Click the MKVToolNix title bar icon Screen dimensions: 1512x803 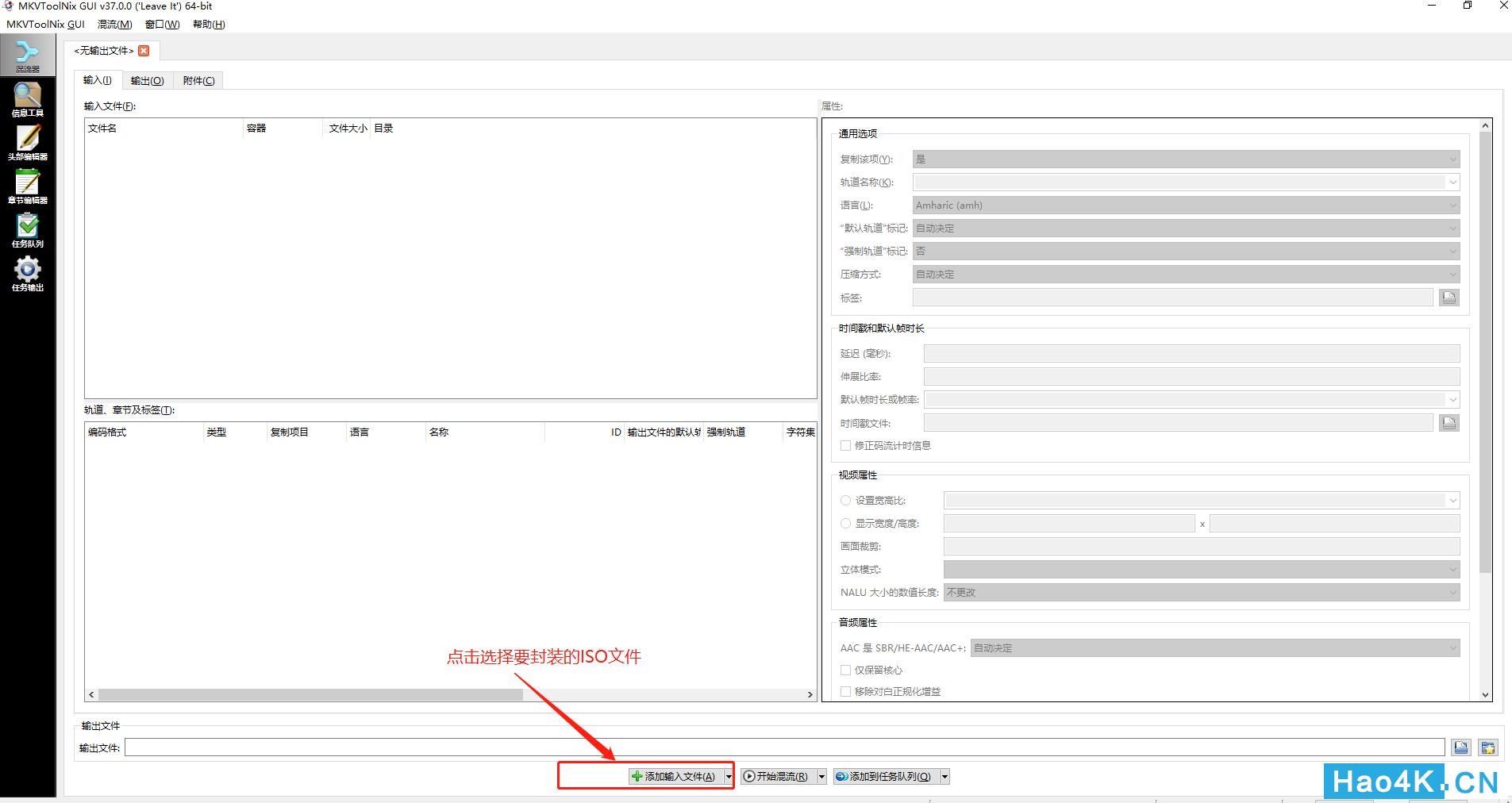tap(9, 6)
